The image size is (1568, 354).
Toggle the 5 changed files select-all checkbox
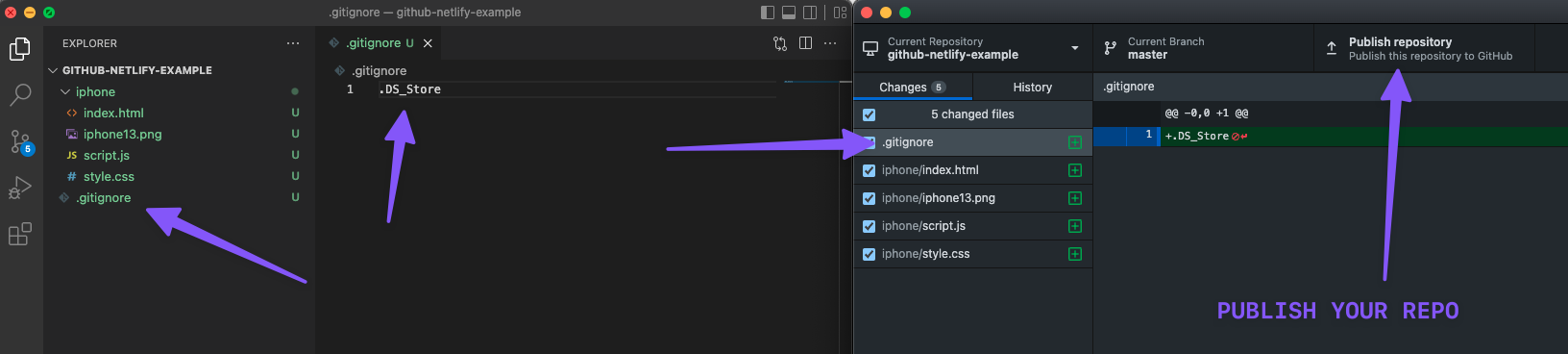[870, 114]
